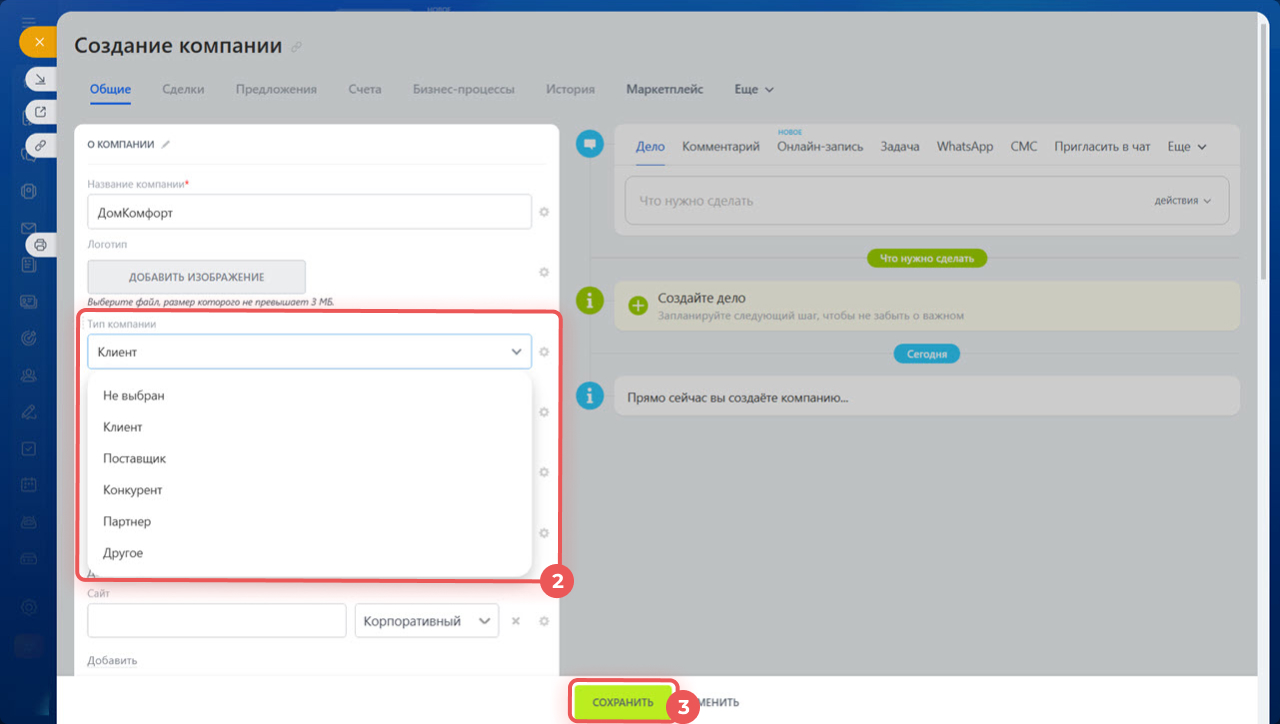Viewport: 1280px width, 724px height.
Task: Open the Корпоративный site type dropdown
Action: (x=426, y=621)
